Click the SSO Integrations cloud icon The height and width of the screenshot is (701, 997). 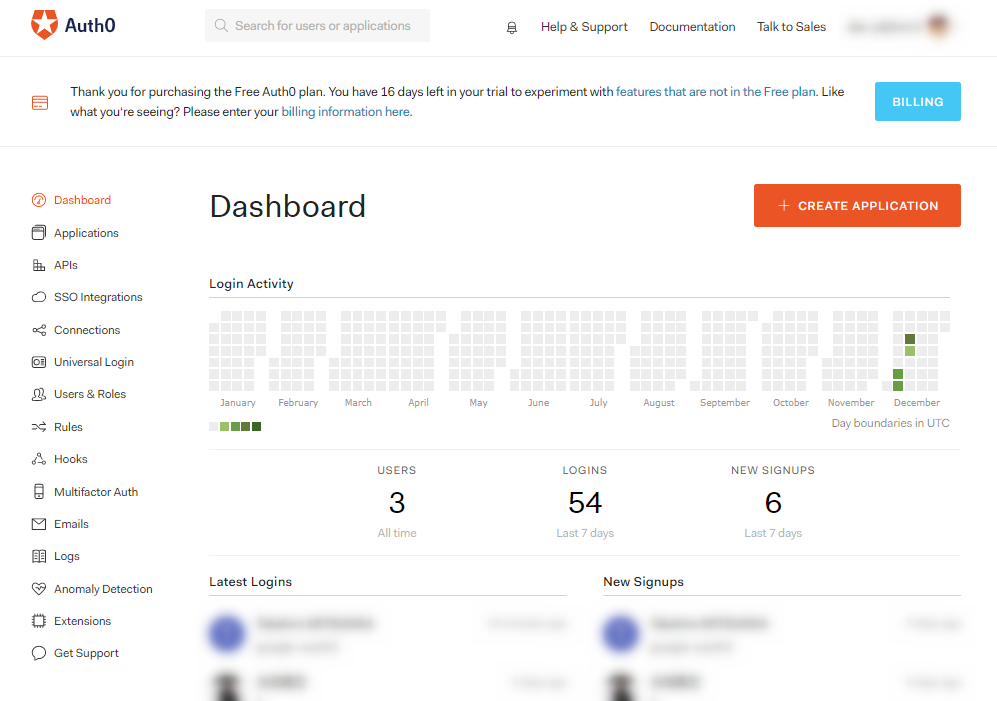pos(39,297)
